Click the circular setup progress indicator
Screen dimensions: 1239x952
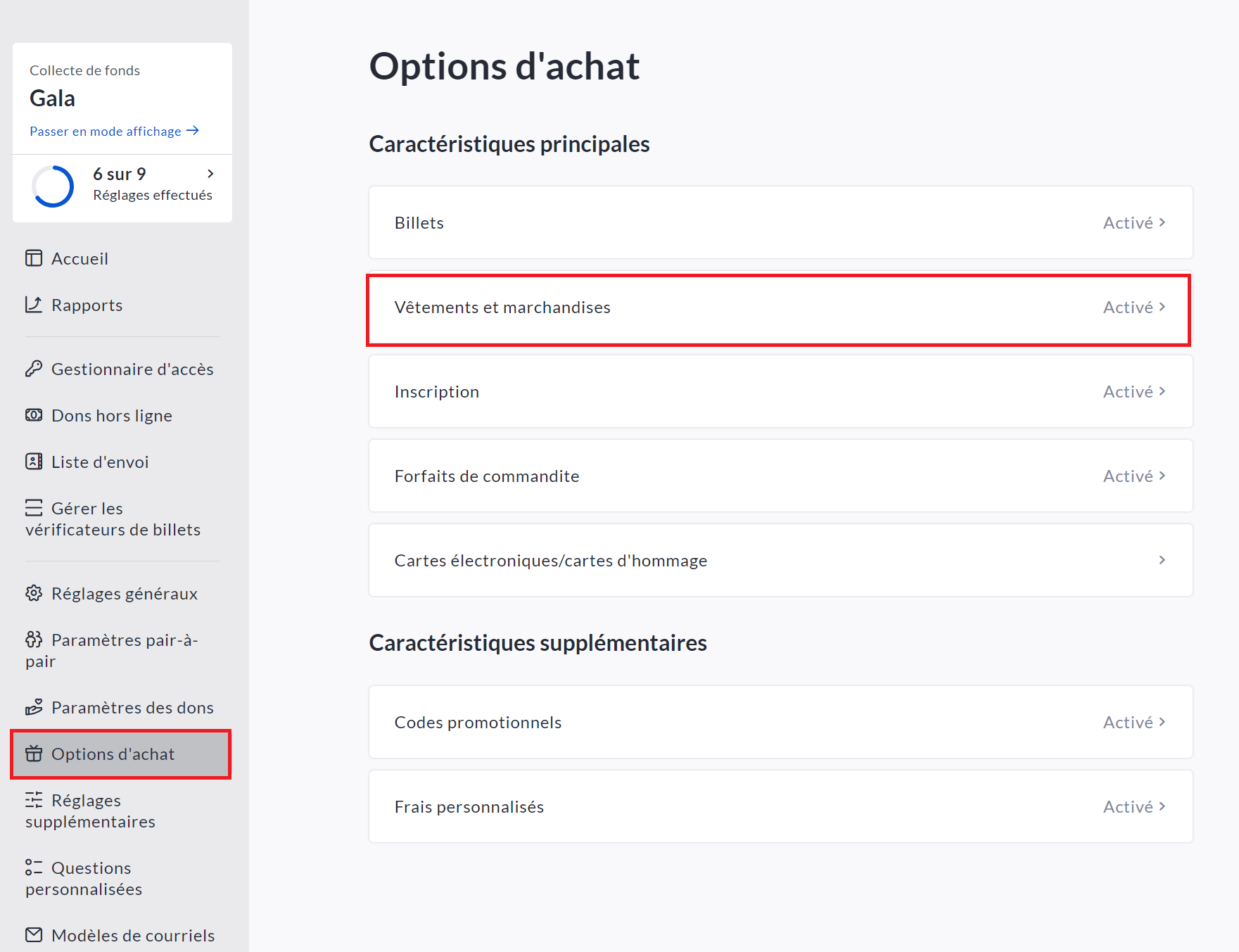[x=53, y=186]
